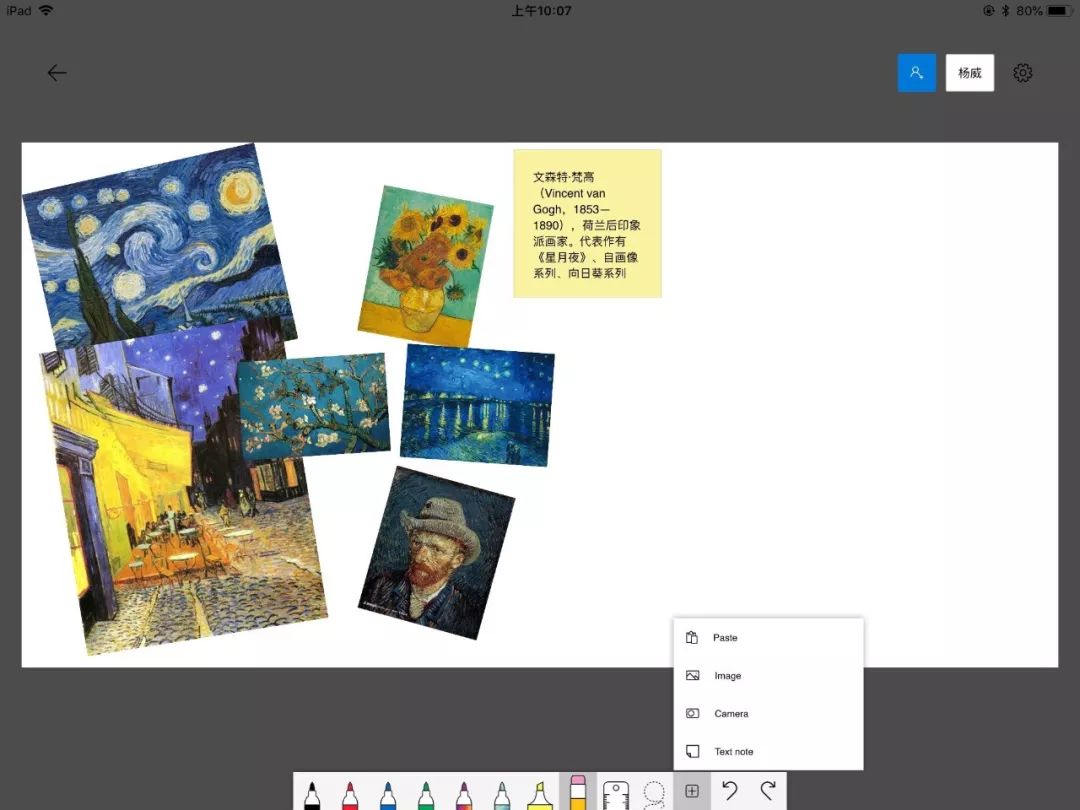Open the 杨威 user account button
Image resolution: width=1080 pixels, height=810 pixels.
pyautogui.click(x=969, y=72)
